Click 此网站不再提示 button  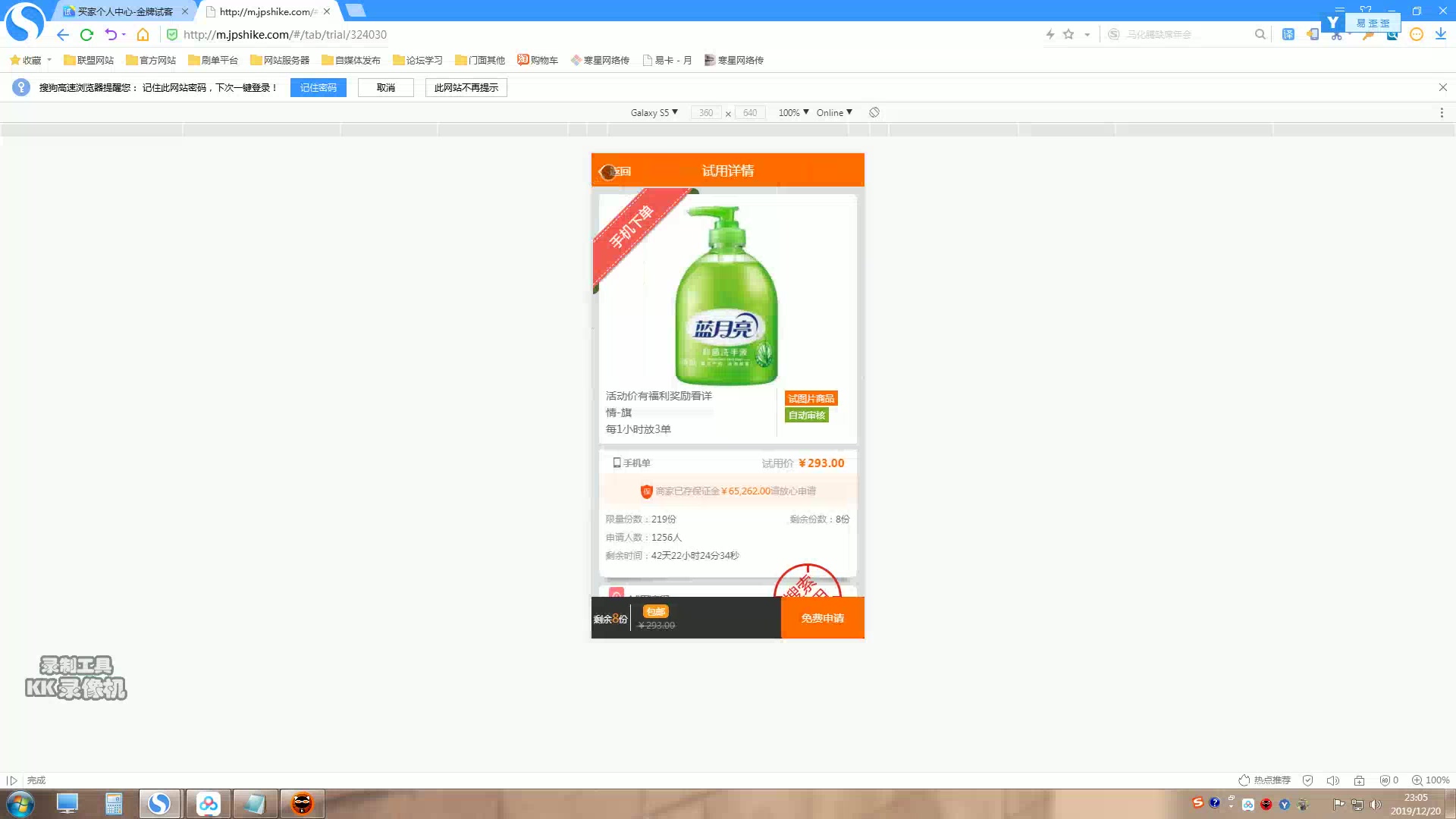point(466,88)
